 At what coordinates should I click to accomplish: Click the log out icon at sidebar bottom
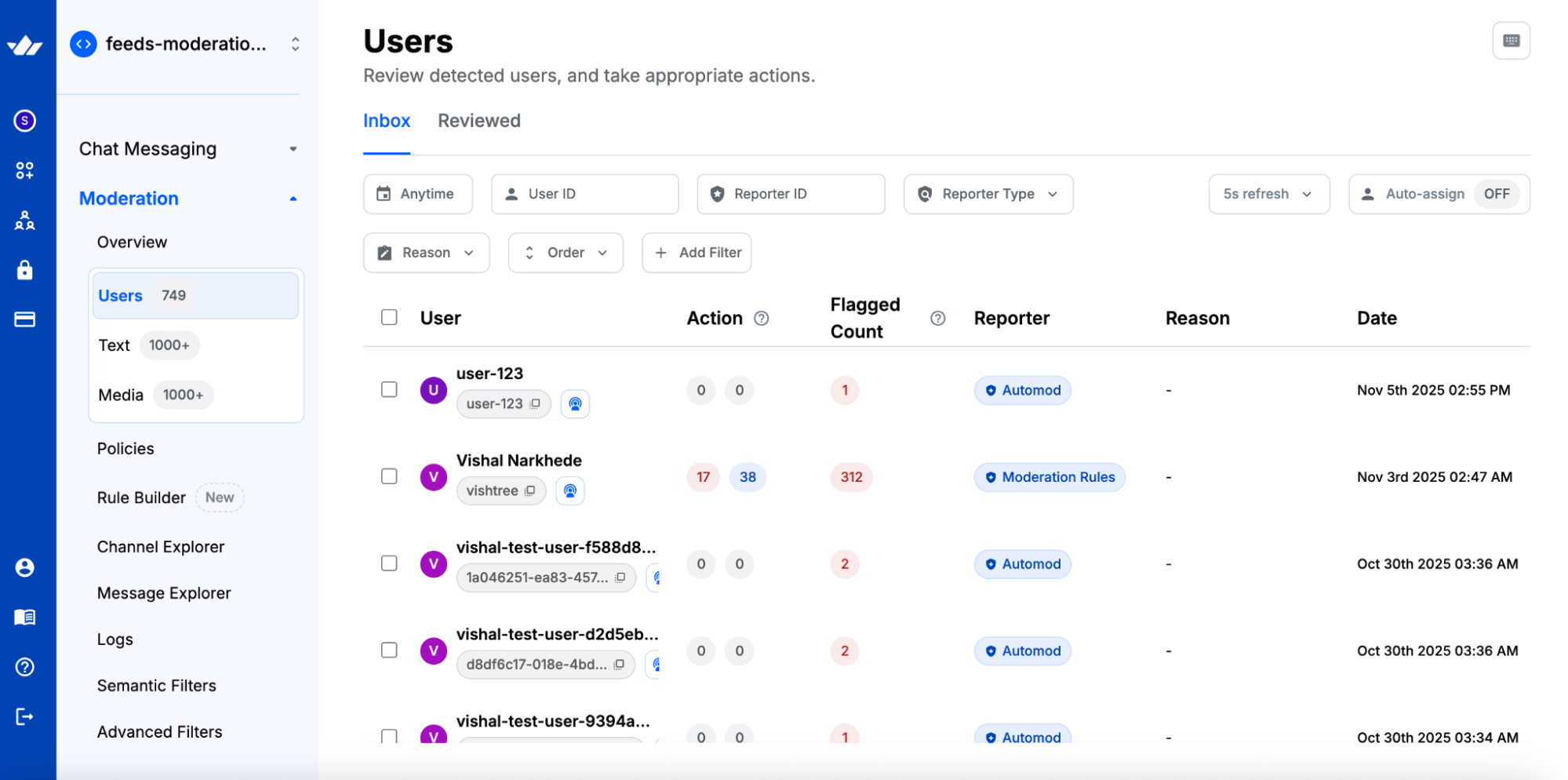coord(25,716)
